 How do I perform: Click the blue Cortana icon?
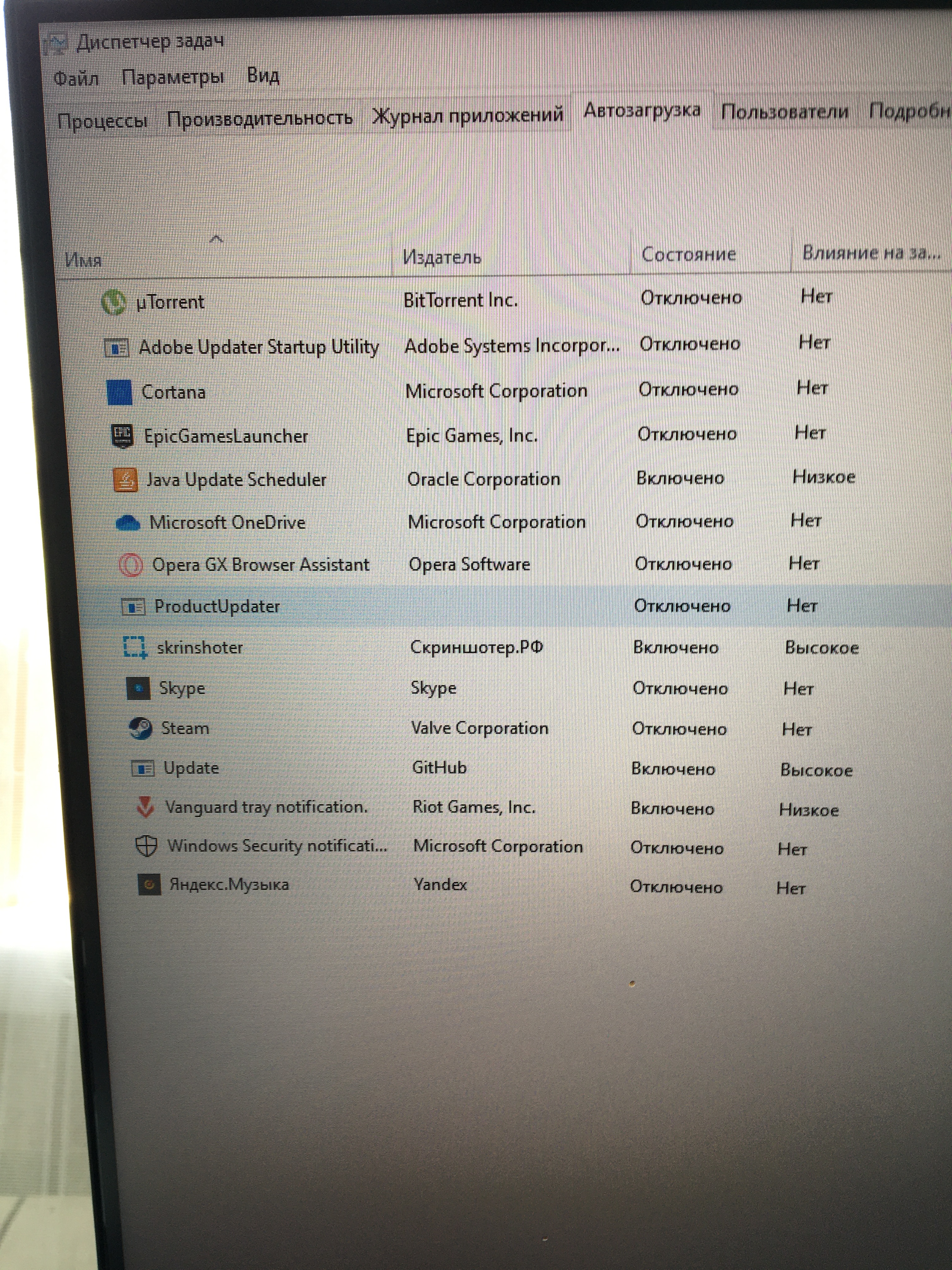click(x=119, y=392)
